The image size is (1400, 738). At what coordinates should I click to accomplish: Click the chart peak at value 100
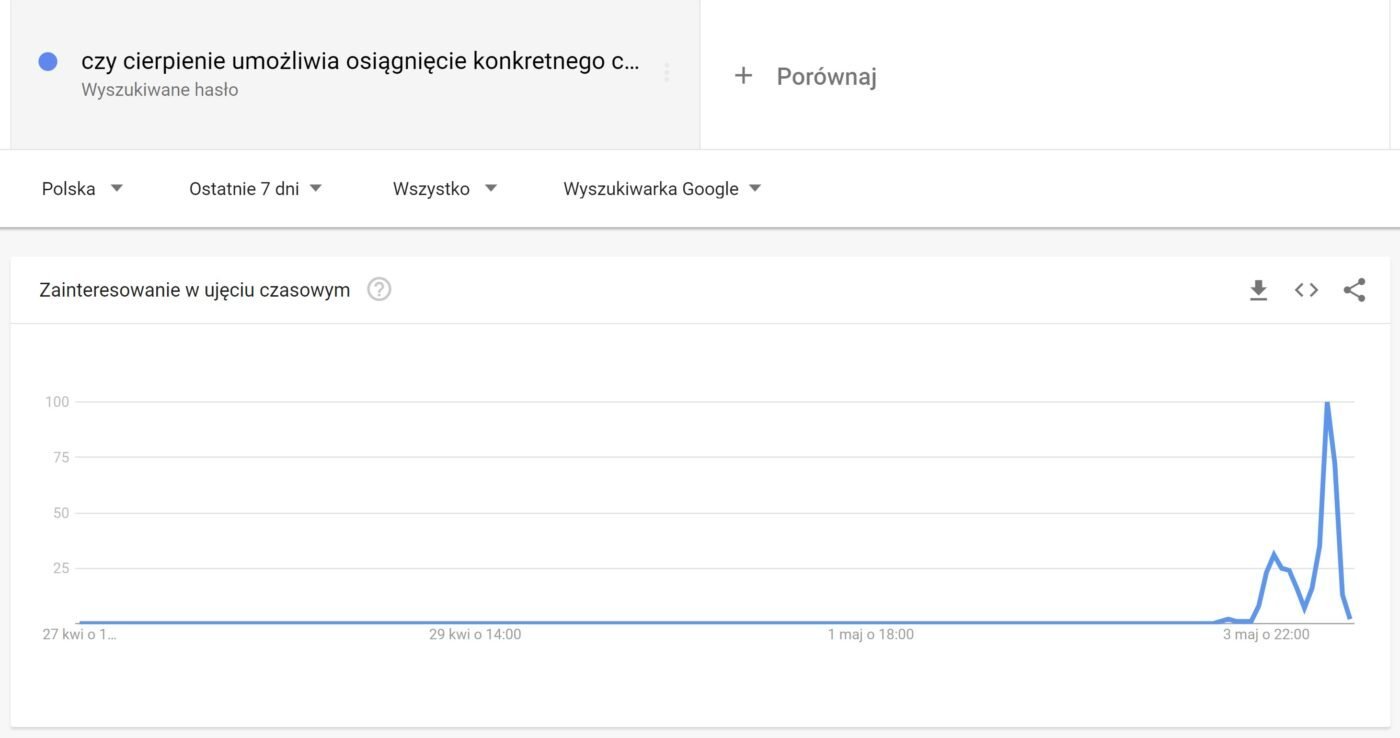tap(1327, 403)
